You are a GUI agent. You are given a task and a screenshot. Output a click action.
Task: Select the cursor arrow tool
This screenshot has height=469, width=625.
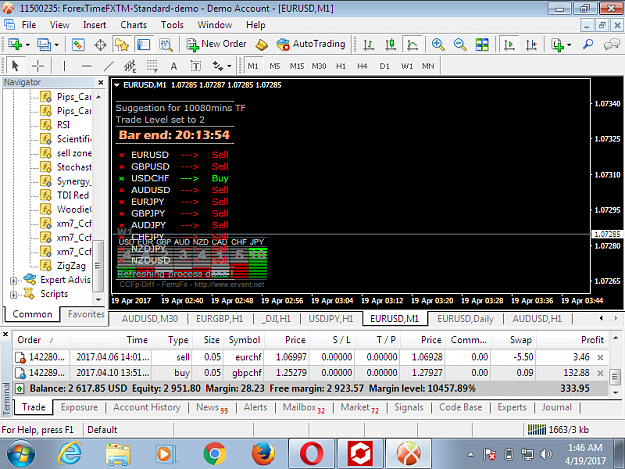coord(16,66)
